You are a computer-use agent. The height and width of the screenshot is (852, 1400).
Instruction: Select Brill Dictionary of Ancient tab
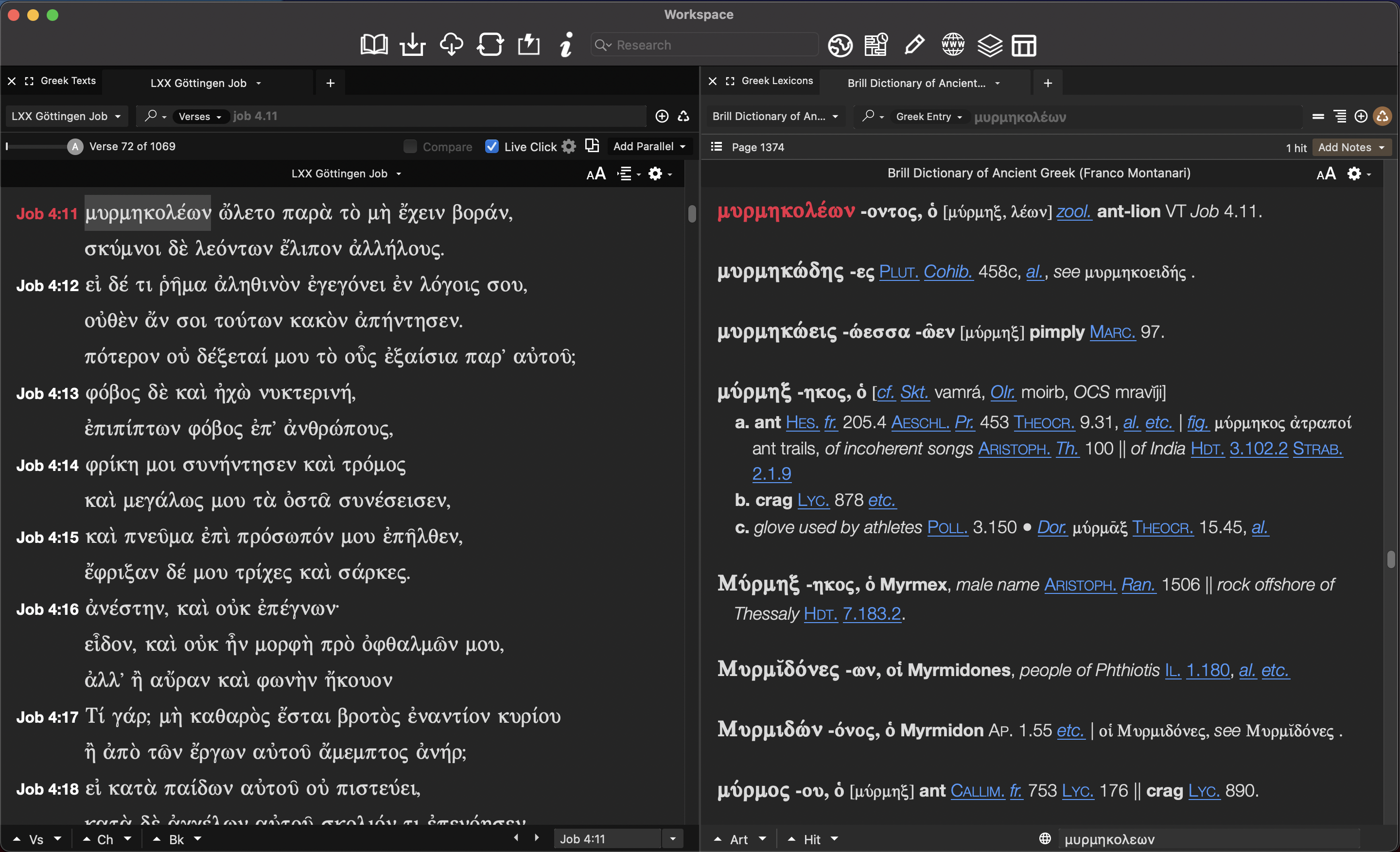[916, 83]
